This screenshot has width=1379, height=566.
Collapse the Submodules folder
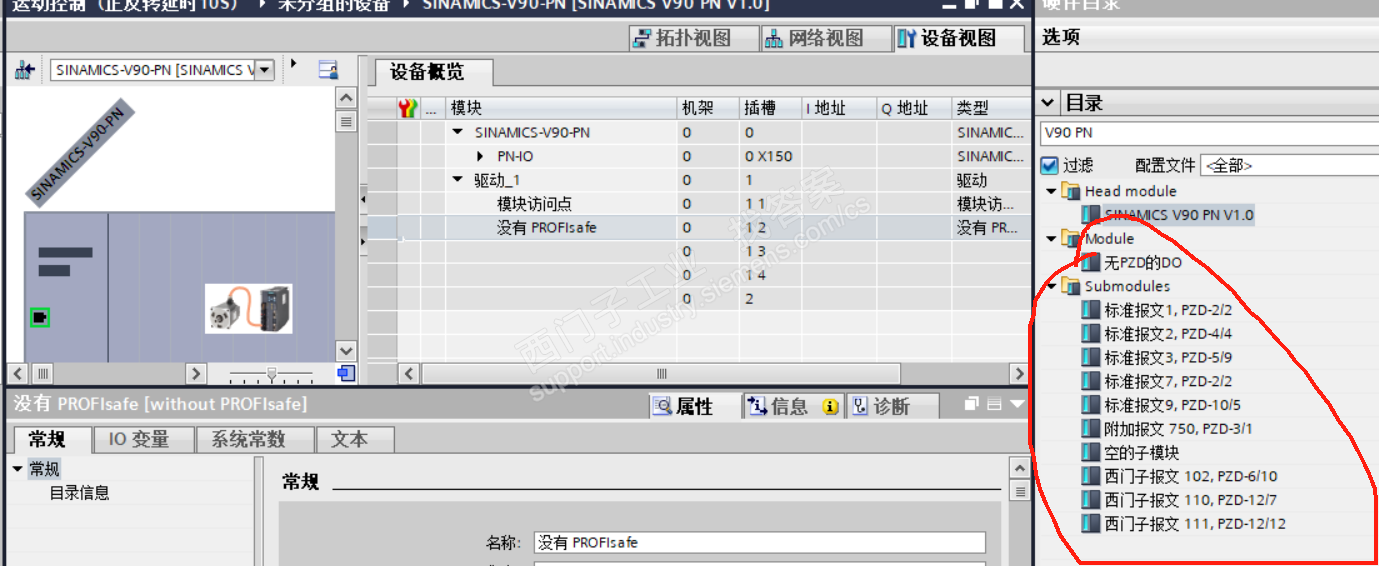1051,286
